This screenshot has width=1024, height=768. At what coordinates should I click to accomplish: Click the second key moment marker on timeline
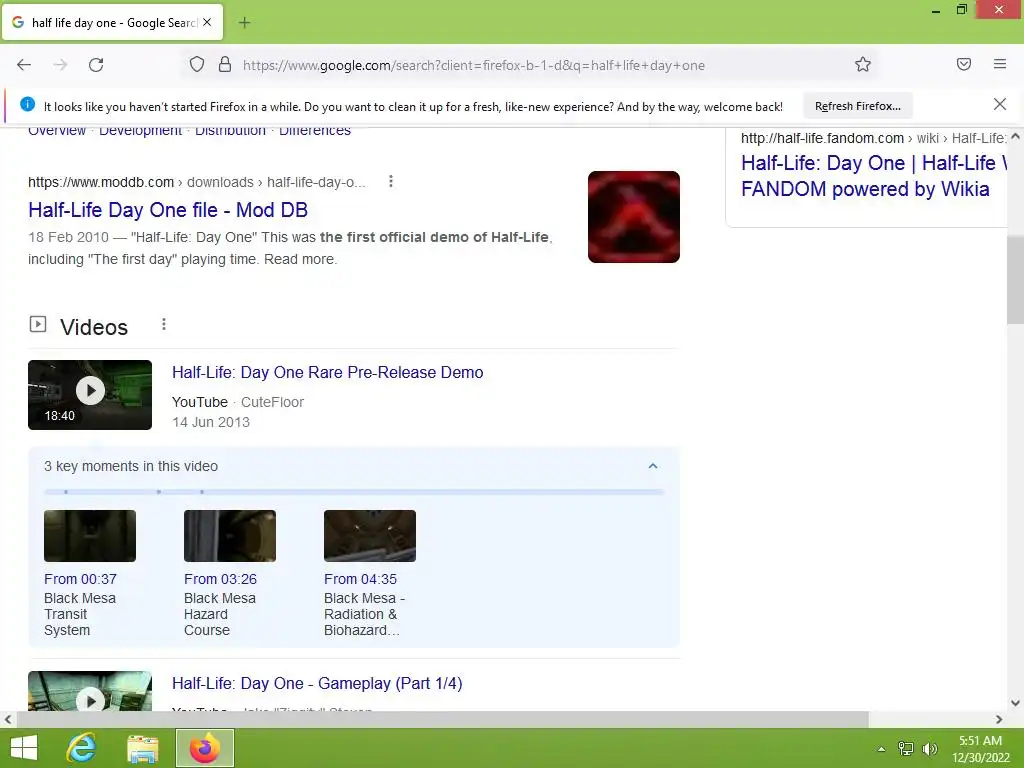pos(159,492)
